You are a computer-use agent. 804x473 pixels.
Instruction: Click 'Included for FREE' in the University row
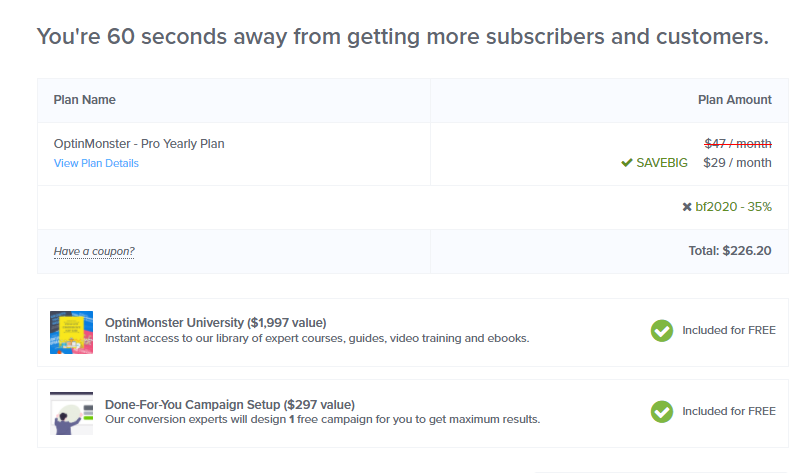729,330
